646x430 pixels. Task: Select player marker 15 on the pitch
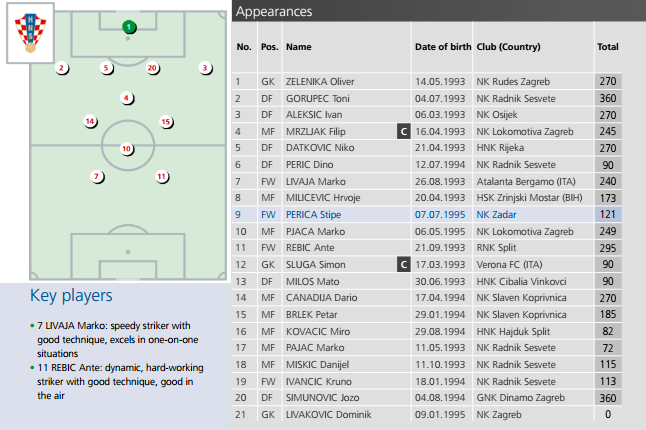coord(166,122)
